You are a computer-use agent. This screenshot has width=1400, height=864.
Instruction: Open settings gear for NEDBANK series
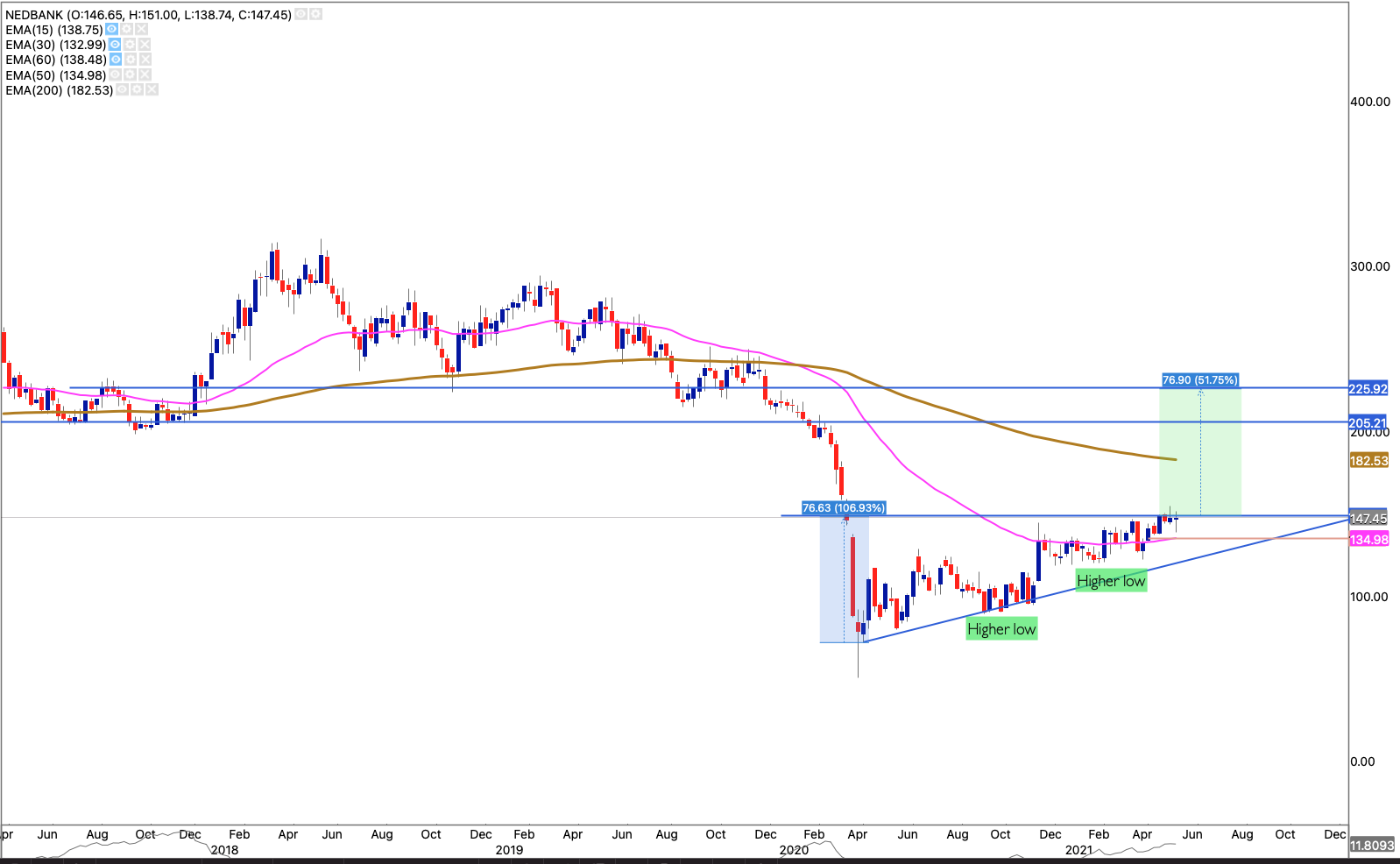point(315,15)
